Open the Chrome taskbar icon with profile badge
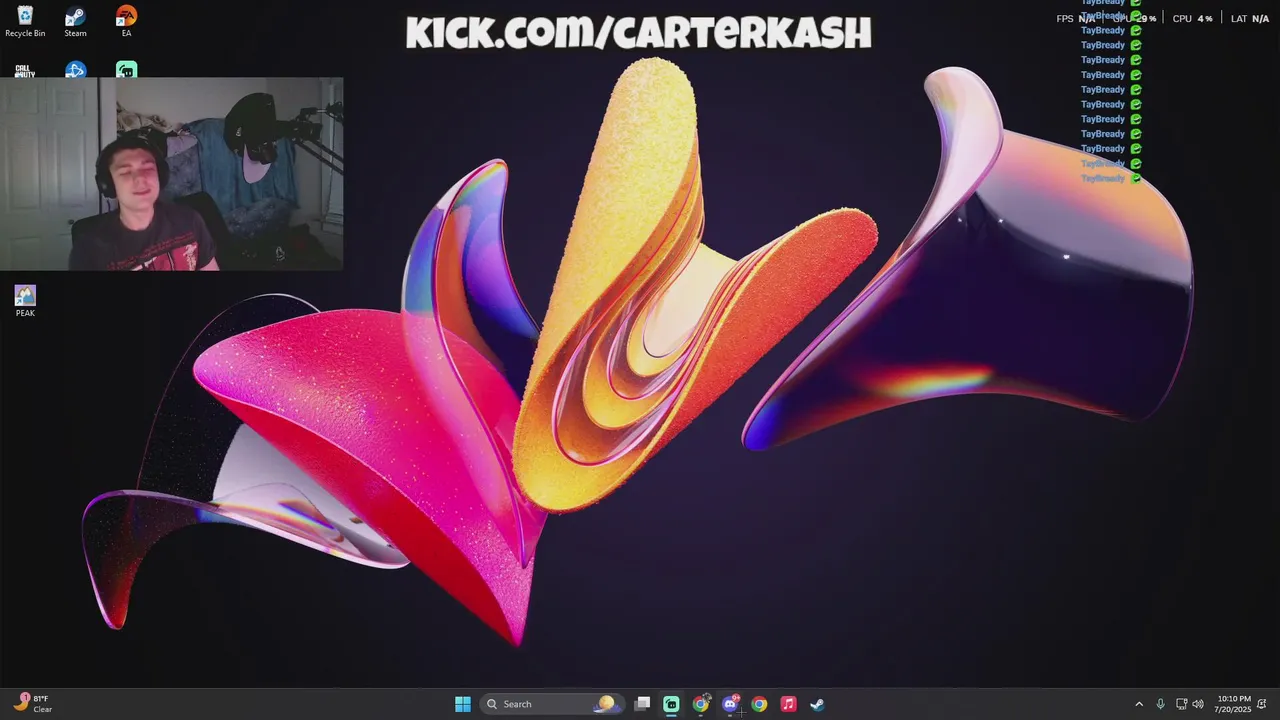Viewport: 1280px width, 720px height. click(x=701, y=704)
